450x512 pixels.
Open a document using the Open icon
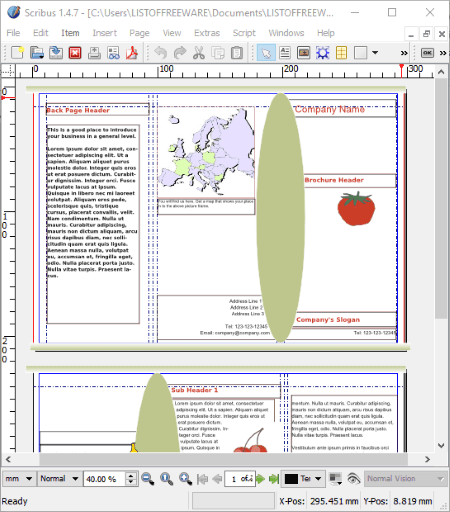coord(37,53)
